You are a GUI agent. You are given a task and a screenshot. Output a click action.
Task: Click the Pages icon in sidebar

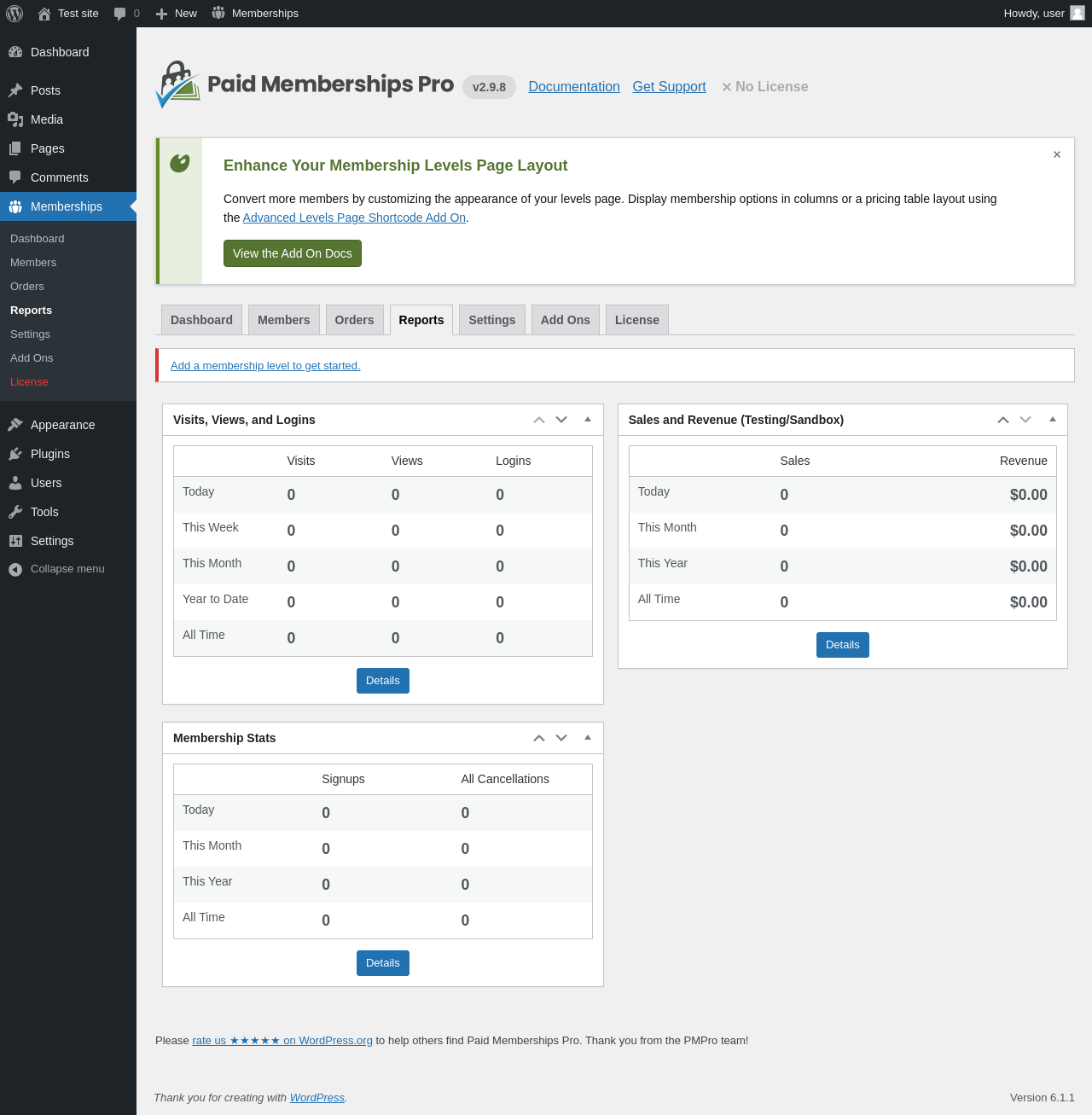(x=15, y=148)
